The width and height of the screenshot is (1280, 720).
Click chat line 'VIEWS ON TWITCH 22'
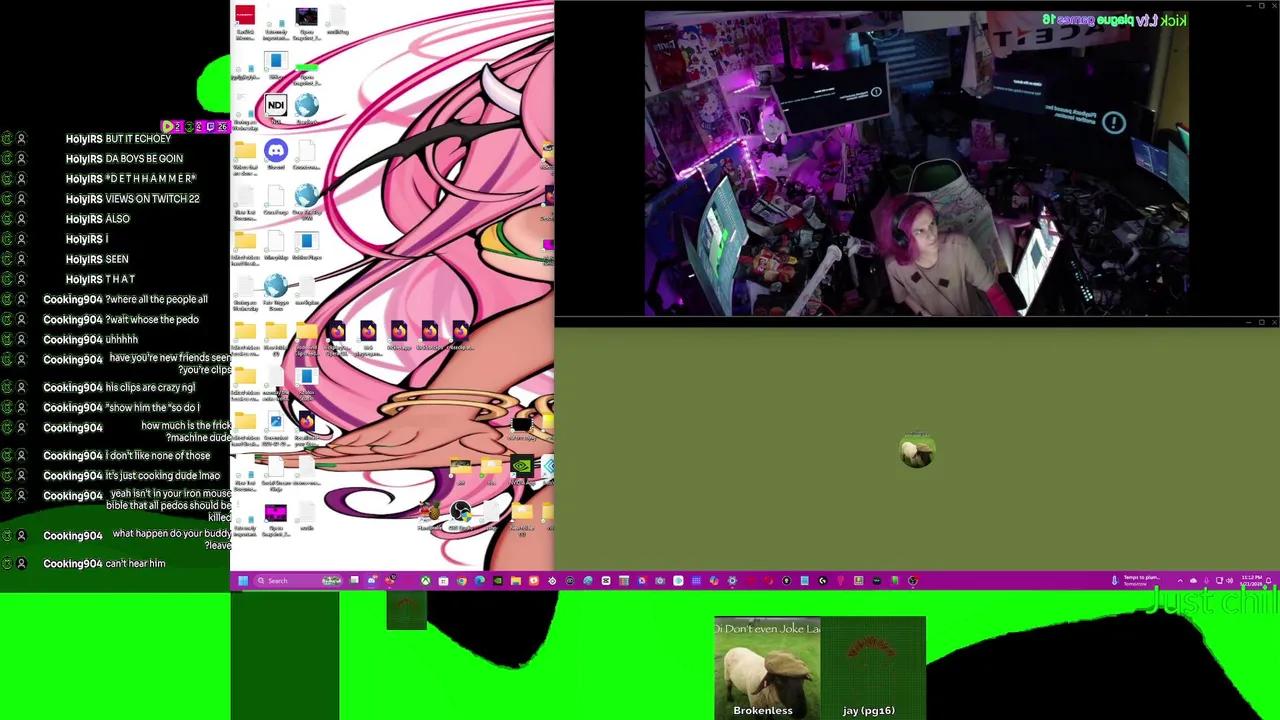click(x=152, y=199)
